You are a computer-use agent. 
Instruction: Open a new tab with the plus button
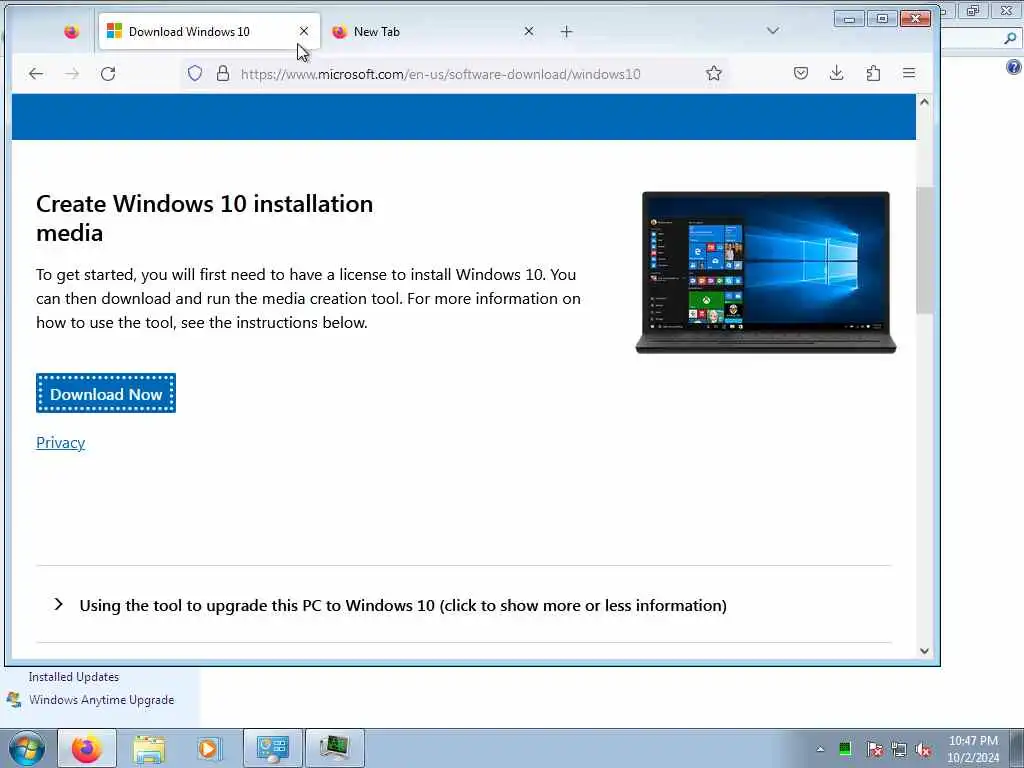(x=566, y=31)
